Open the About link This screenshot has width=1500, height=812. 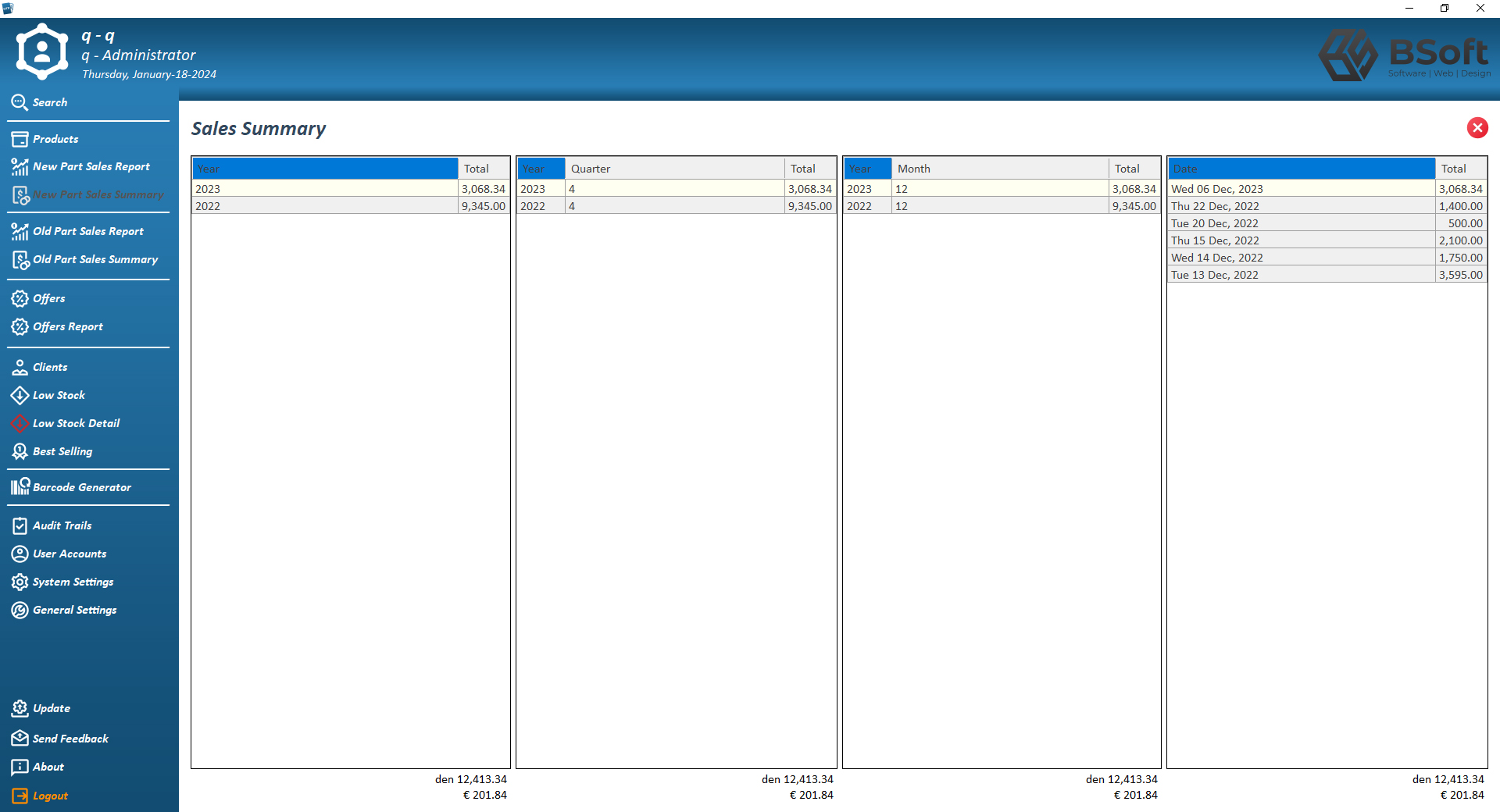click(x=48, y=767)
